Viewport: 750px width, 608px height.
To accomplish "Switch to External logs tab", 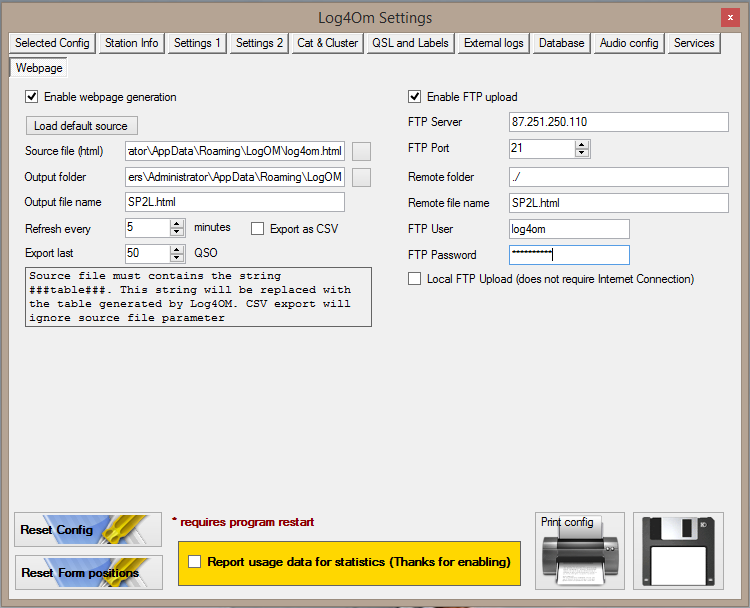I will [494, 43].
